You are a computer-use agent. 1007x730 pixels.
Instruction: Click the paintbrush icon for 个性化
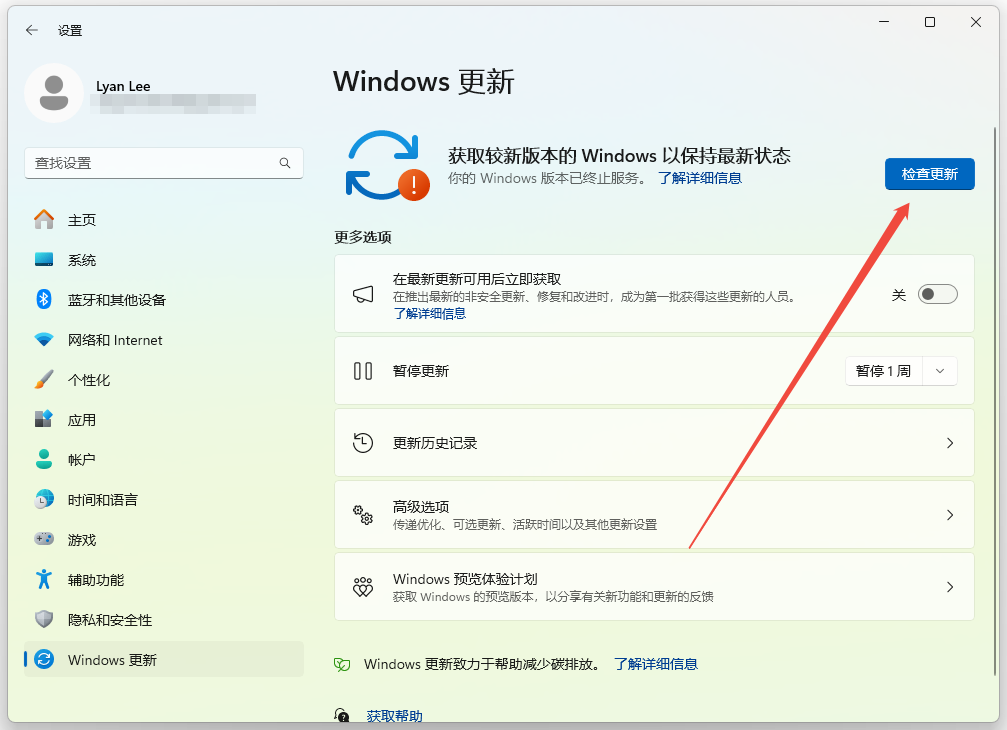[x=44, y=379]
